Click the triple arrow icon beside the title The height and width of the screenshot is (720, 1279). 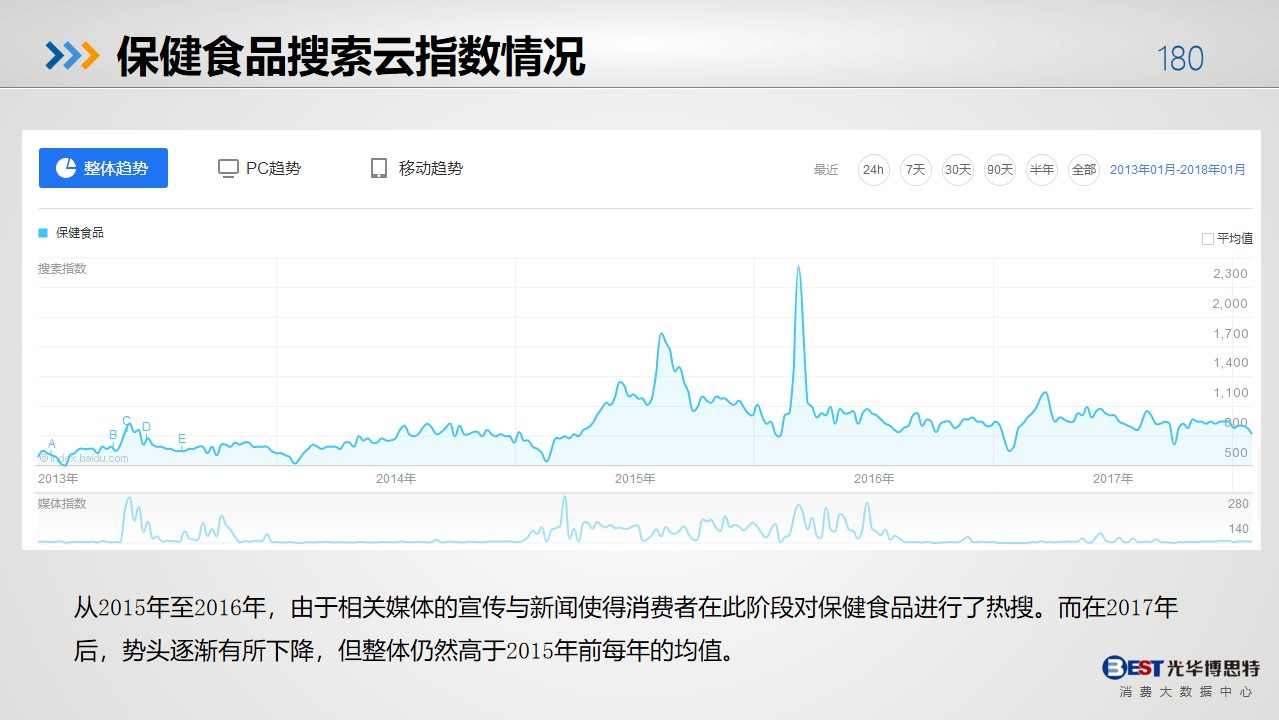pos(72,57)
